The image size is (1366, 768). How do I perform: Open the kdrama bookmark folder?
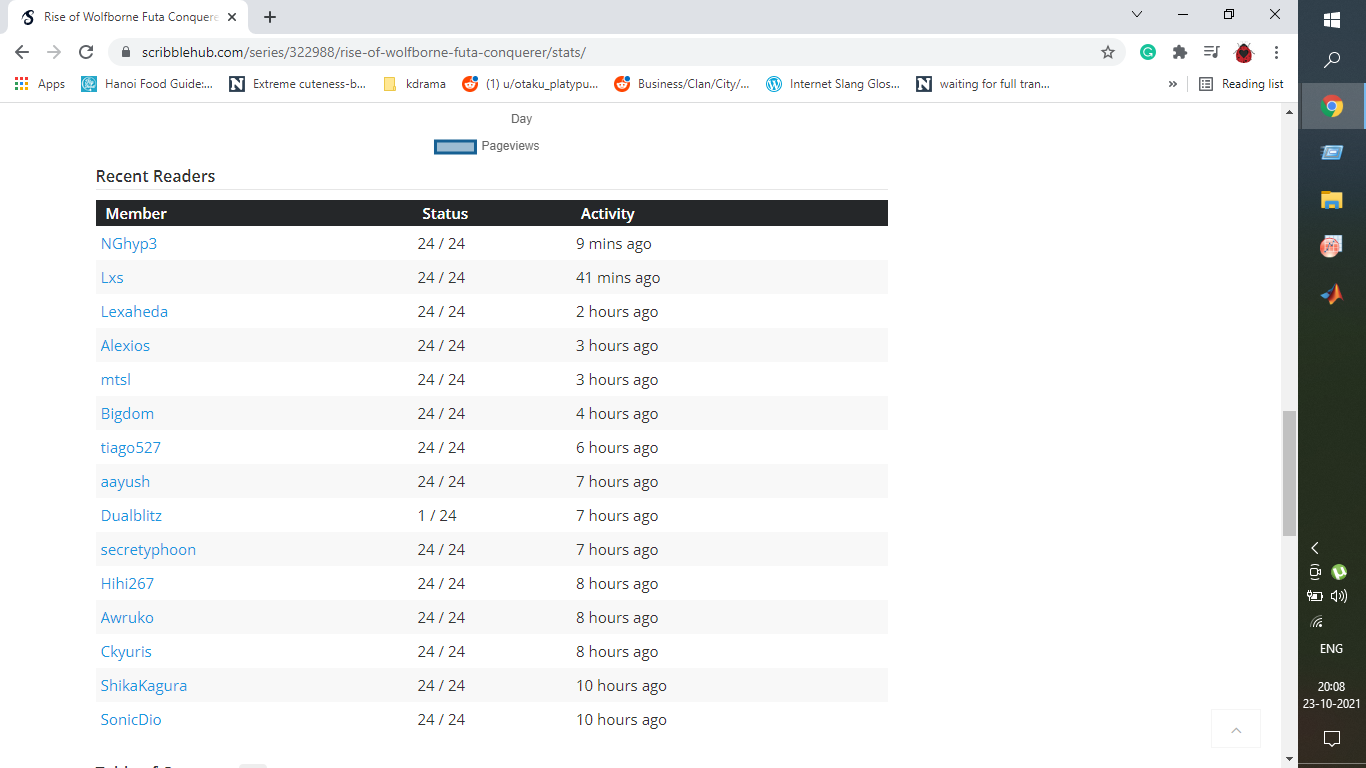point(415,84)
